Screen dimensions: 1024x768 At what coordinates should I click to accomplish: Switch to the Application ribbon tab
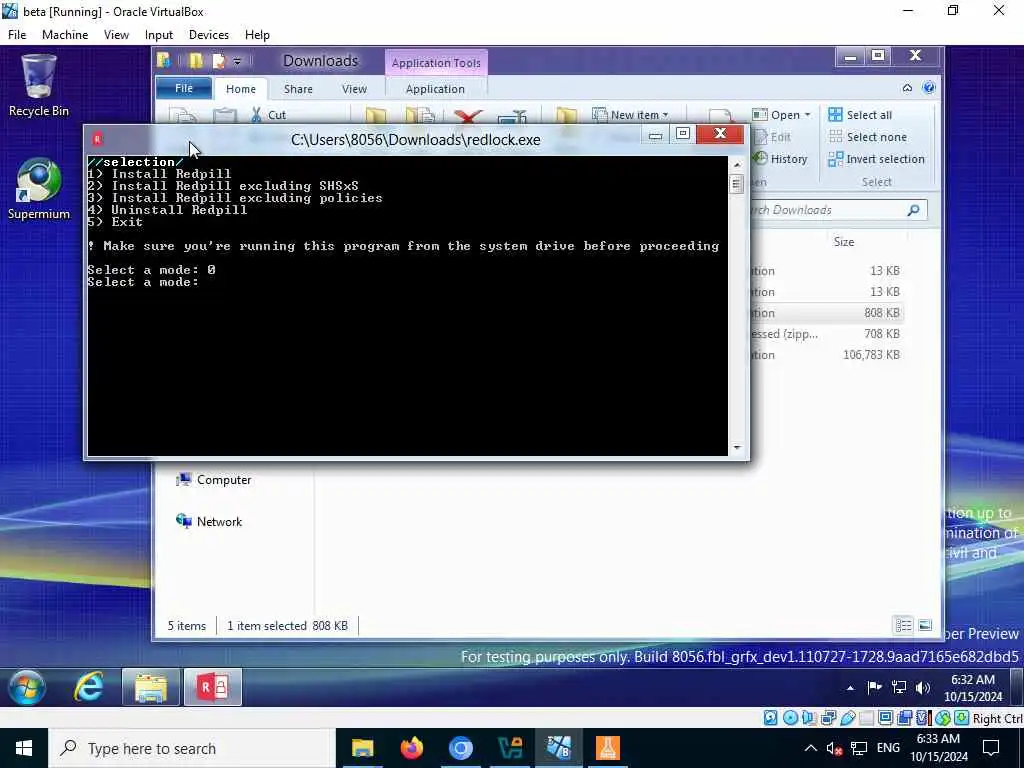pos(435,89)
